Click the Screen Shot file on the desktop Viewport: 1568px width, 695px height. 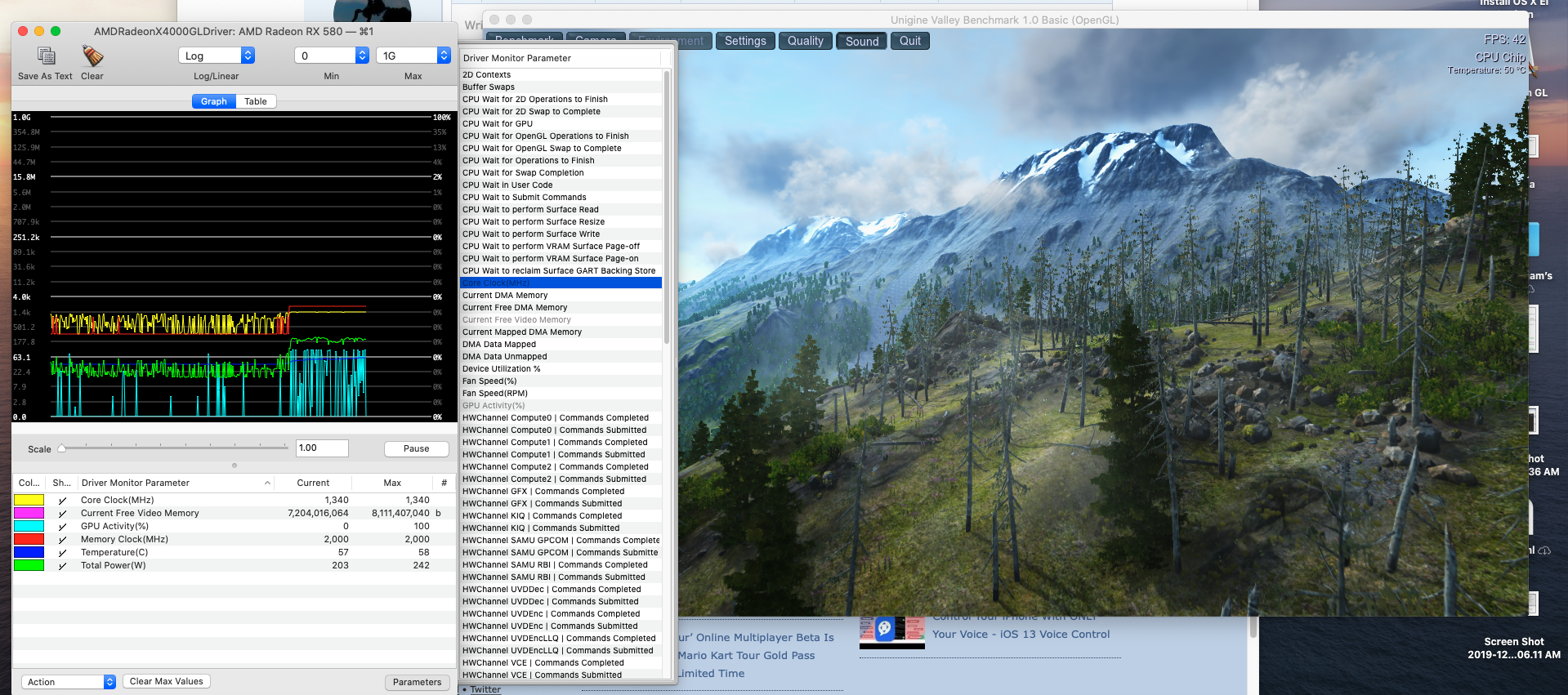[x=1514, y=648]
